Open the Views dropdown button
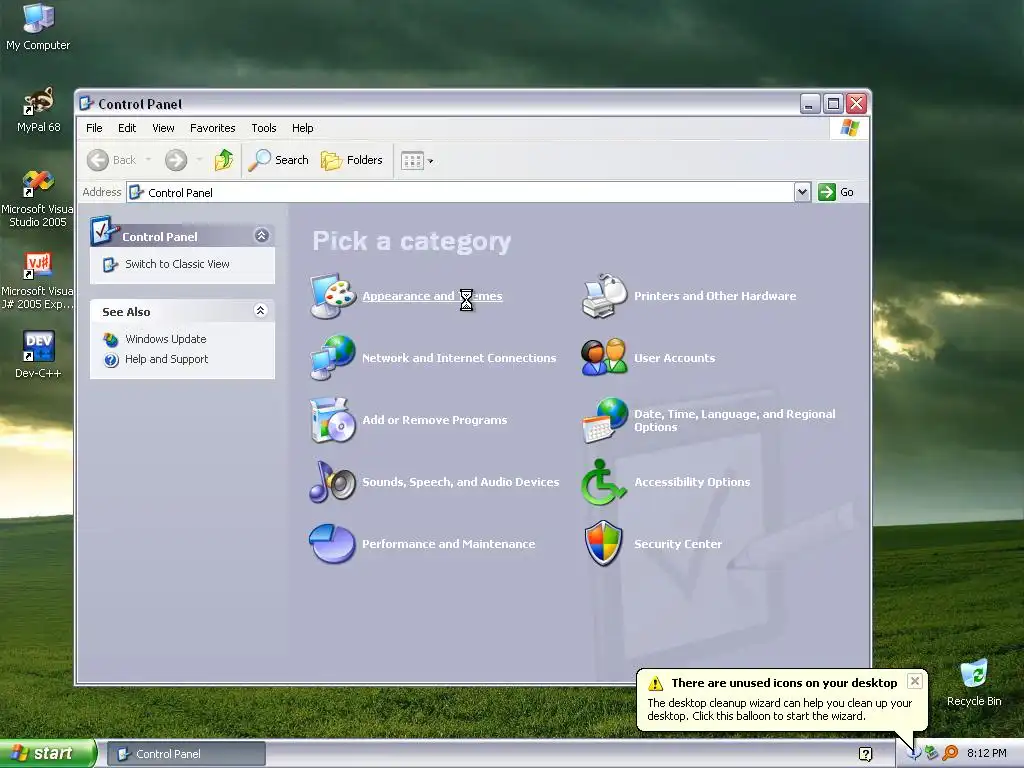Viewport: 1024px width, 768px height. pyautogui.click(x=417, y=160)
